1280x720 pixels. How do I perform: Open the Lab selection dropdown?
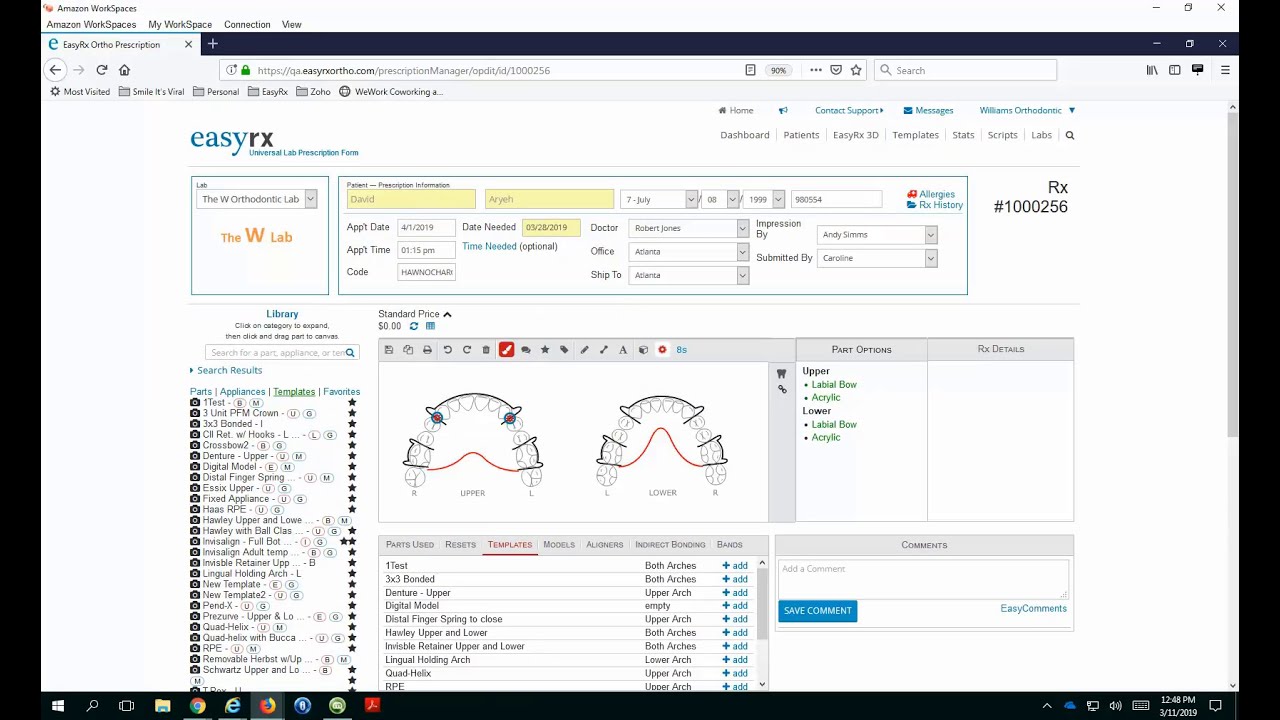[257, 199]
